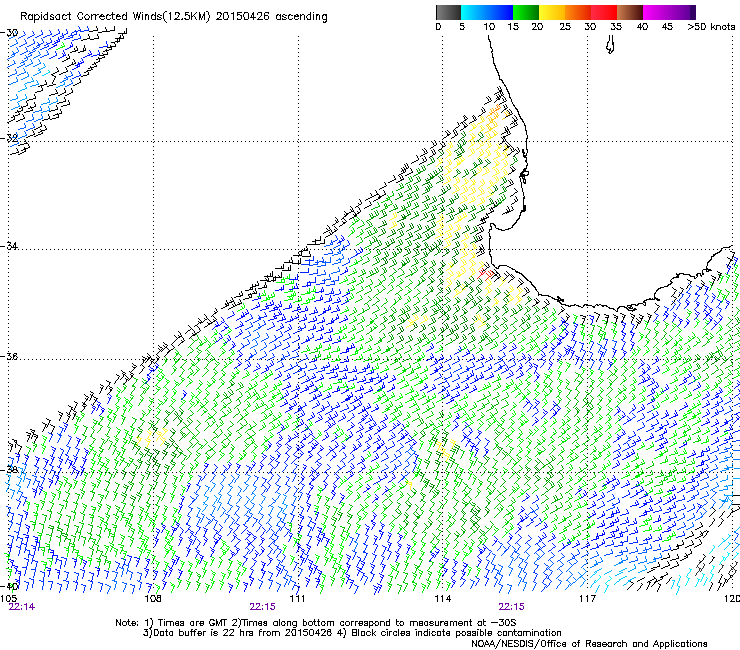Select the longitude label '117'
Screen dimensions: 740x650
click(x=588, y=599)
